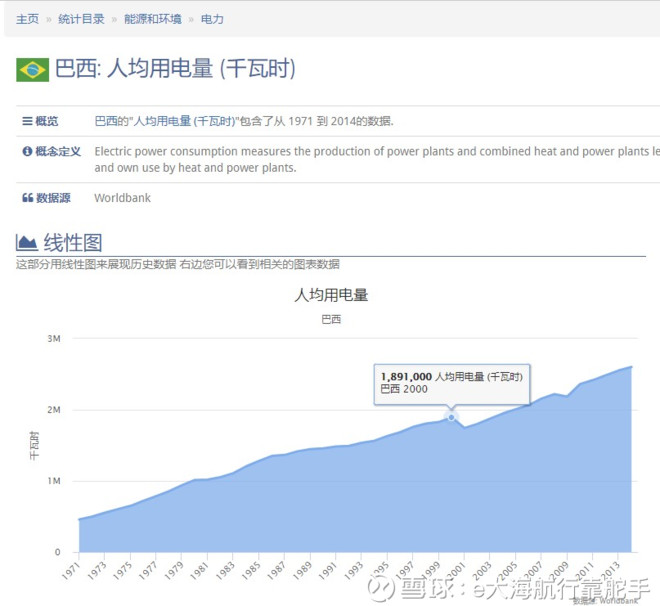Click the Worldbank data source text
This screenshot has height=606, width=660.
pyautogui.click(x=122, y=198)
